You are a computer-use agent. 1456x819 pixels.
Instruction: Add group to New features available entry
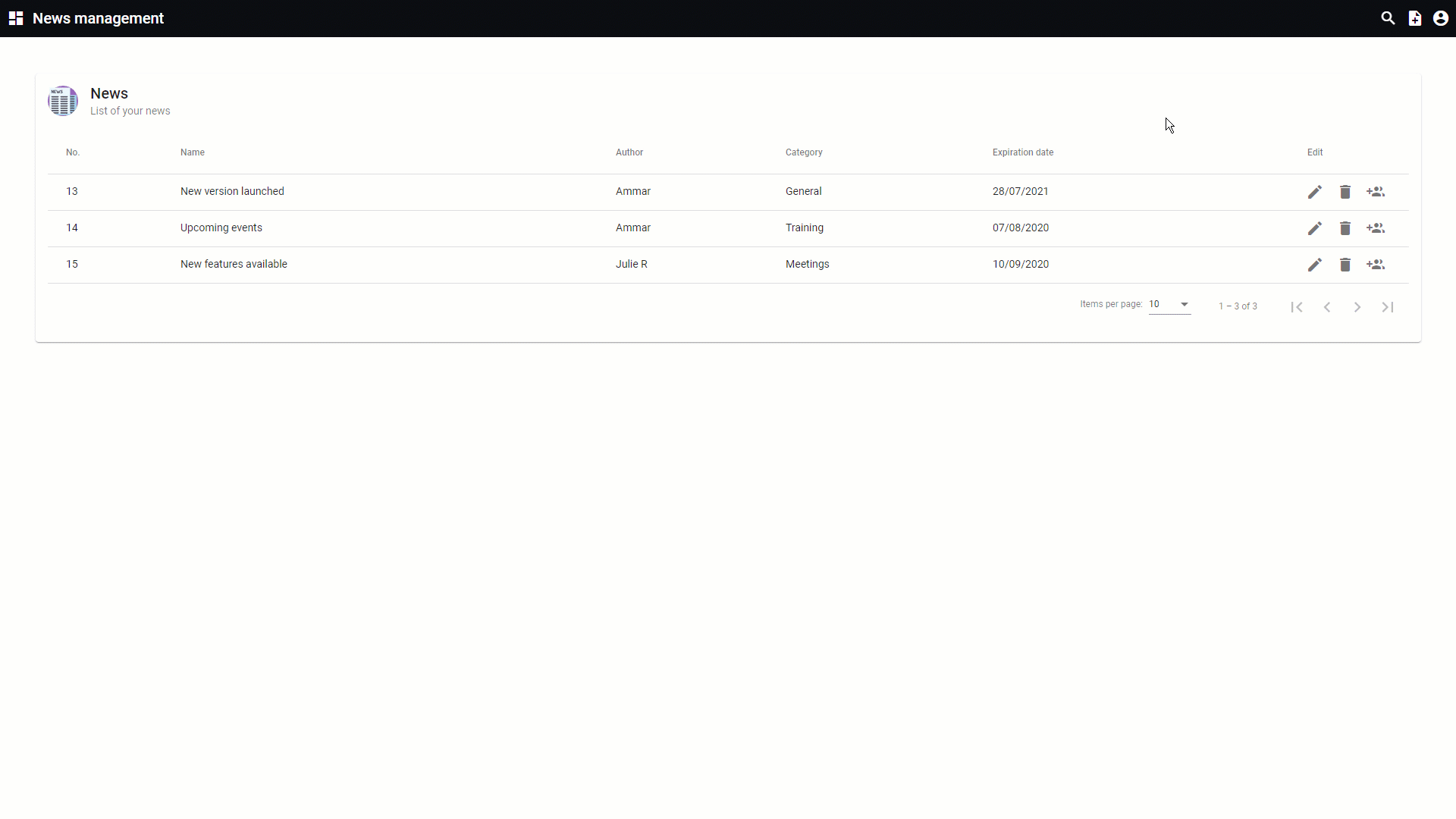coord(1376,265)
